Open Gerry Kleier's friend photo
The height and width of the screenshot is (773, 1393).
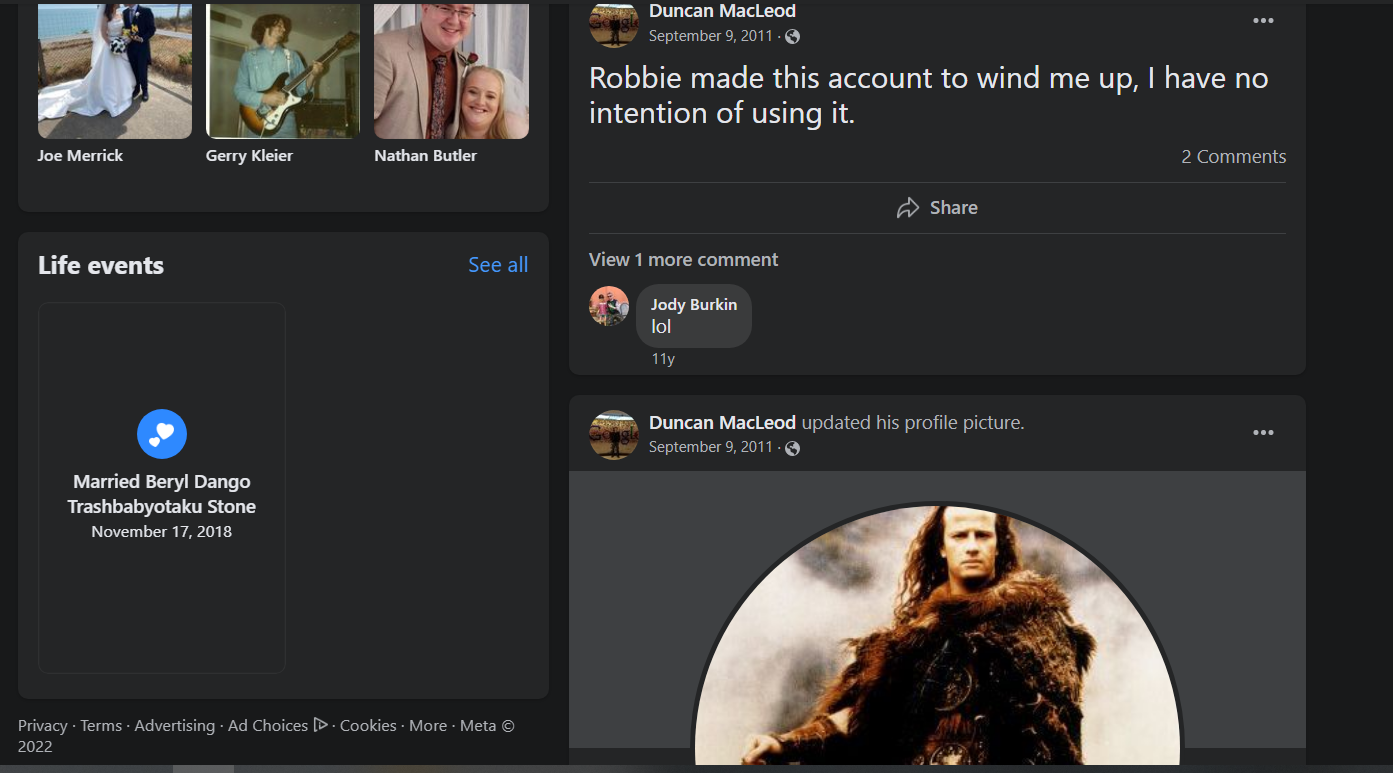pyautogui.click(x=283, y=70)
